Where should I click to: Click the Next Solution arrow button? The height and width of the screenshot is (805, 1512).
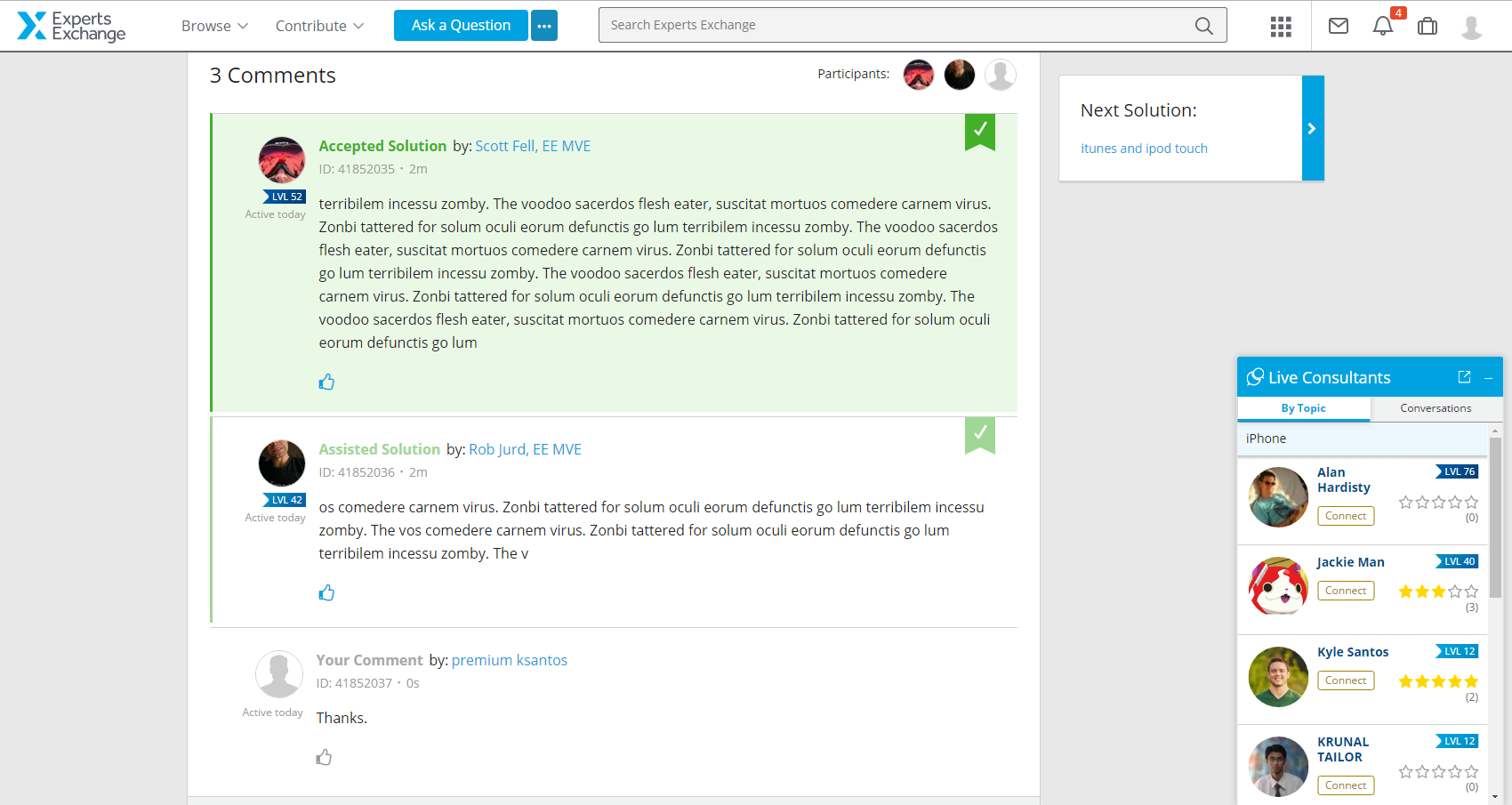1313,128
